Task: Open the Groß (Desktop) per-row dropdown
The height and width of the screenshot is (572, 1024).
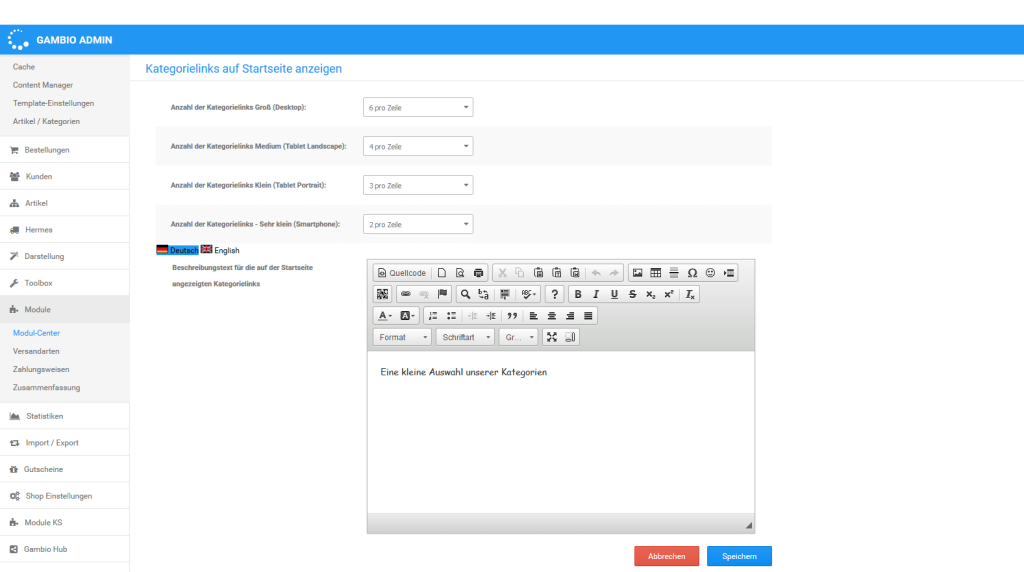Action: tap(417, 107)
